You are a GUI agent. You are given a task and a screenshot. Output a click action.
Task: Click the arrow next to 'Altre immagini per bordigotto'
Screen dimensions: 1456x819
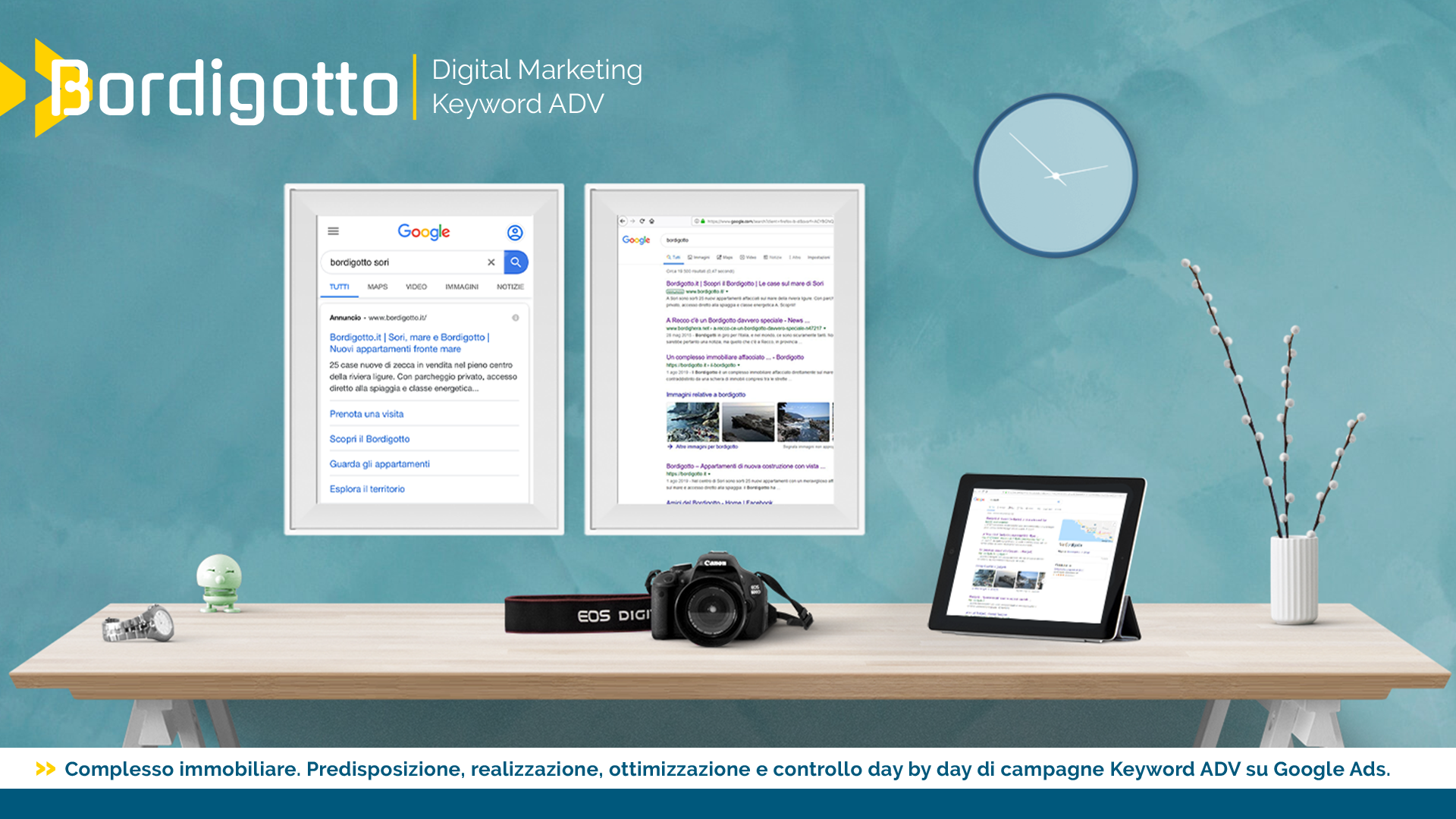pyautogui.click(x=670, y=447)
